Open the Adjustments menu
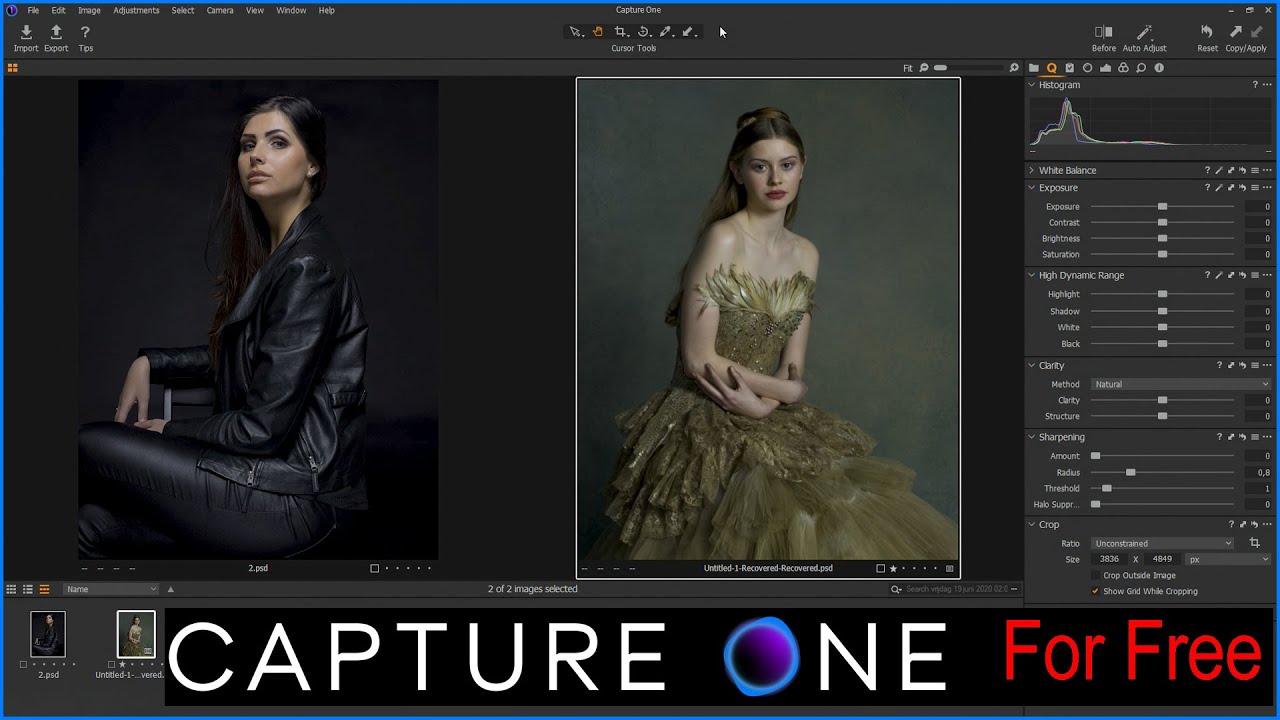The height and width of the screenshot is (720, 1280). pyautogui.click(x=136, y=10)
